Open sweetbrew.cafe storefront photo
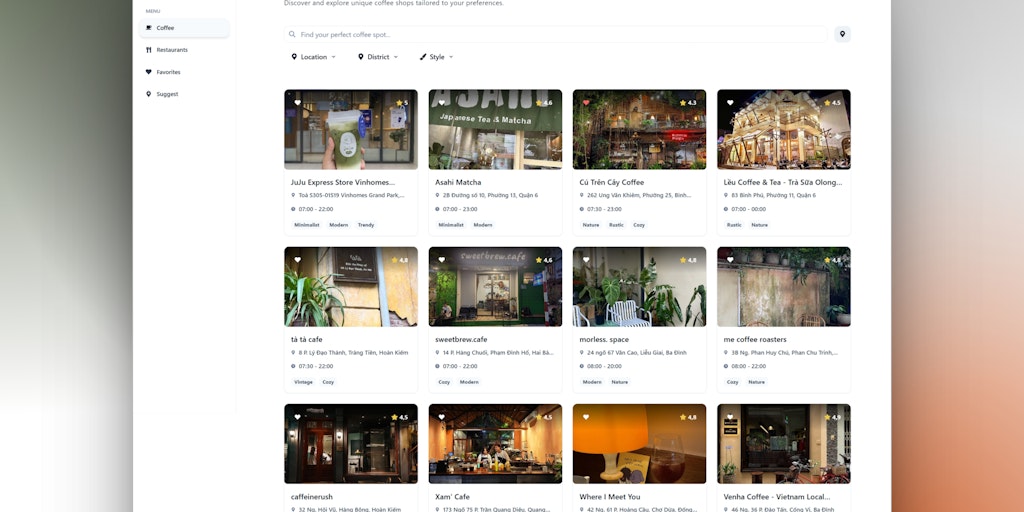This screenshot has width=1024, height=512. 495,287
